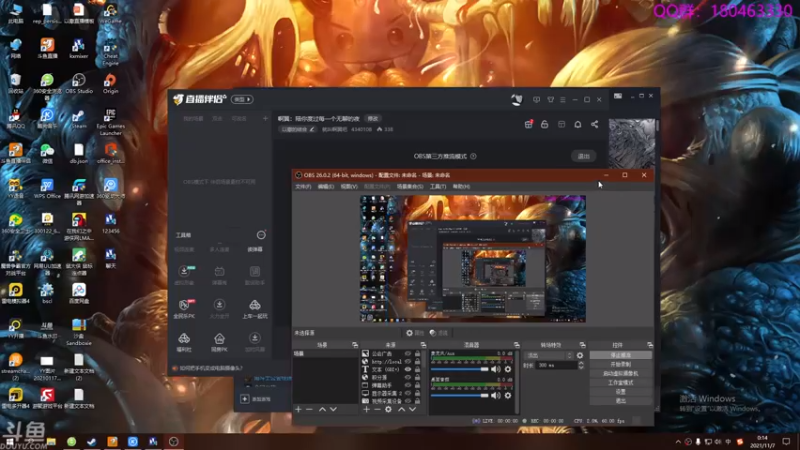Open OBS Studio desktop shortcut
800x450 pixels.
(79, 84)
